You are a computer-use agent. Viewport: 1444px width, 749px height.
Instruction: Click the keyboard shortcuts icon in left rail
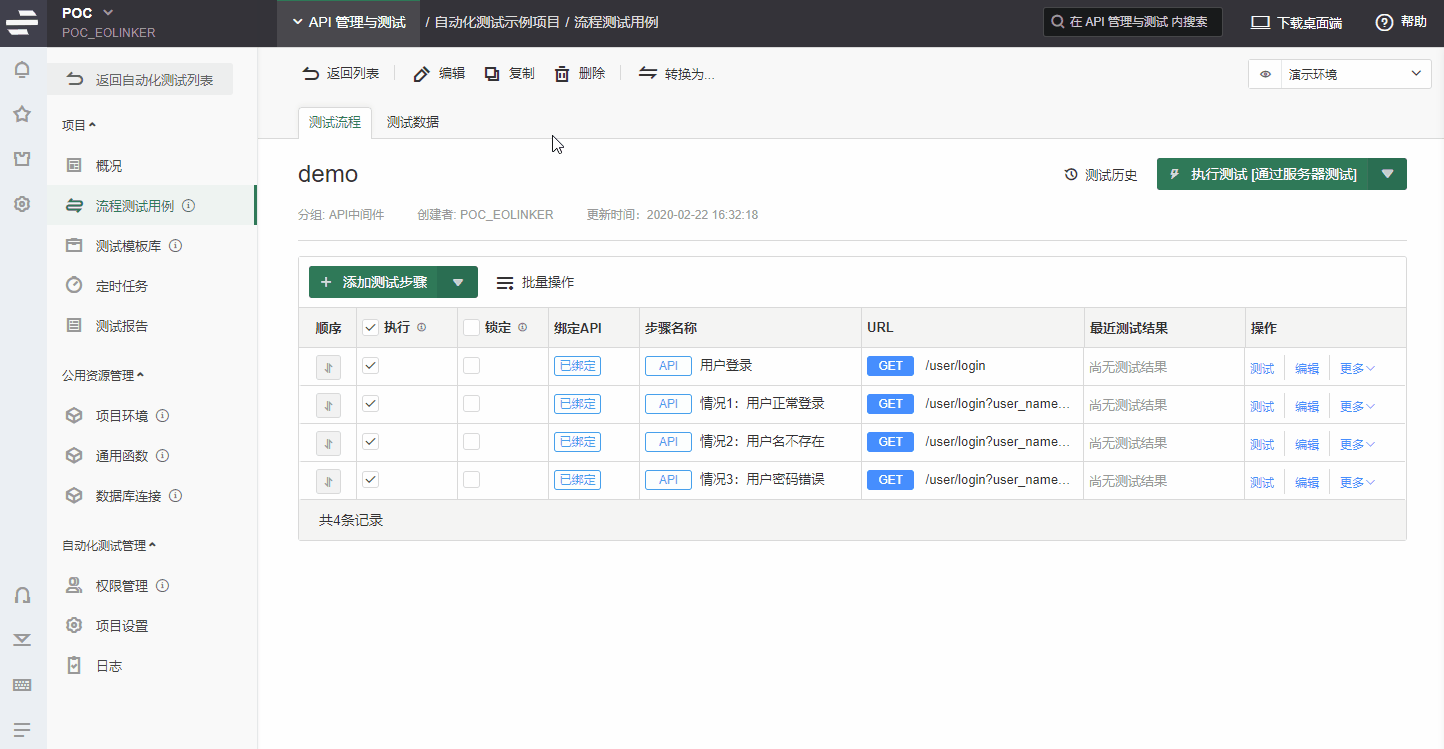coord(22,685)
